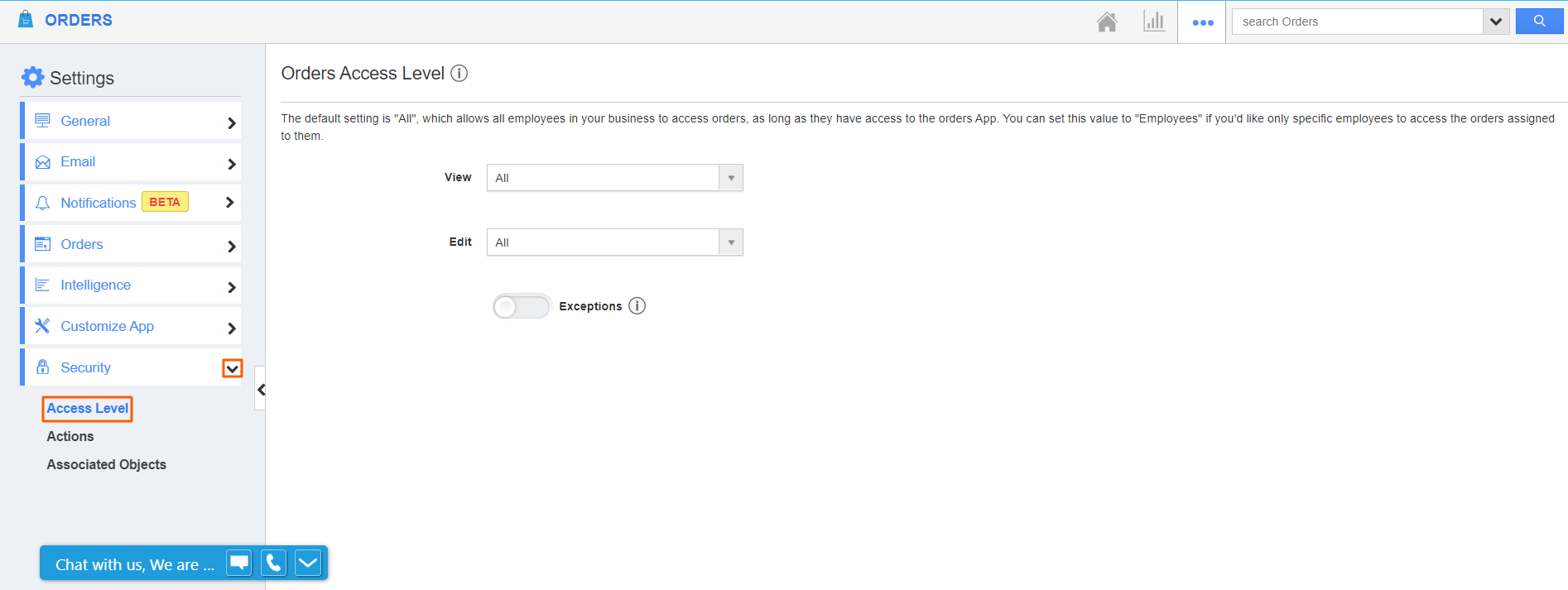Minimize the chat widget with the down arrow
Screen dimensions: 1568x590
click(x=308, y=564)
